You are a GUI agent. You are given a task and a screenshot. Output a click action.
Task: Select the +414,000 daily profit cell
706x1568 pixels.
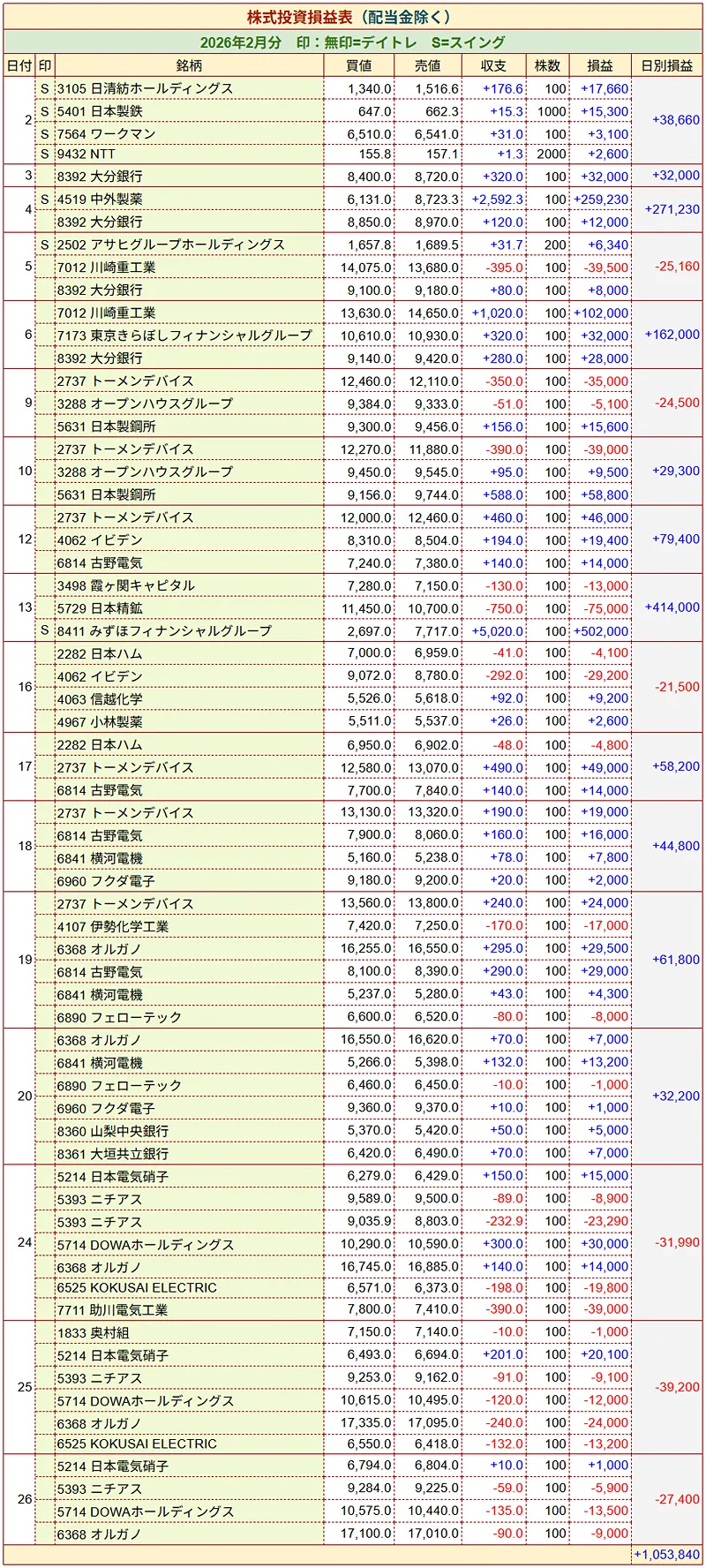[x=672, y=607]
